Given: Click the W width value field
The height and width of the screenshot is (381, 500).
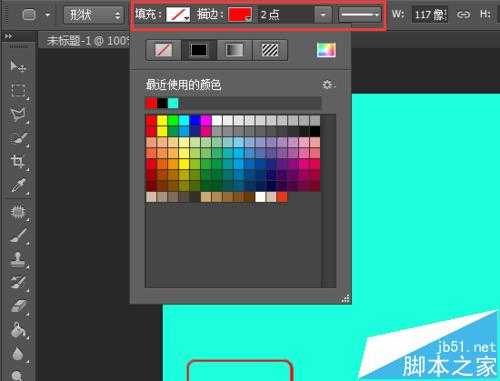Looking at the screenshot, I should 430,15.
